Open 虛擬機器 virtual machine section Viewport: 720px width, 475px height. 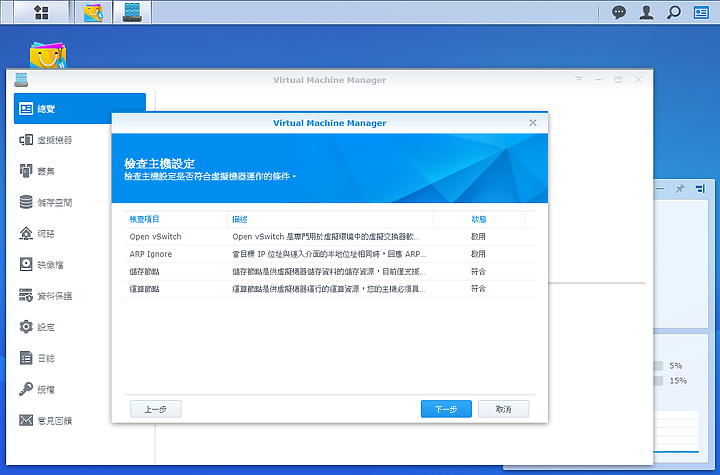(x=46, y=140)
